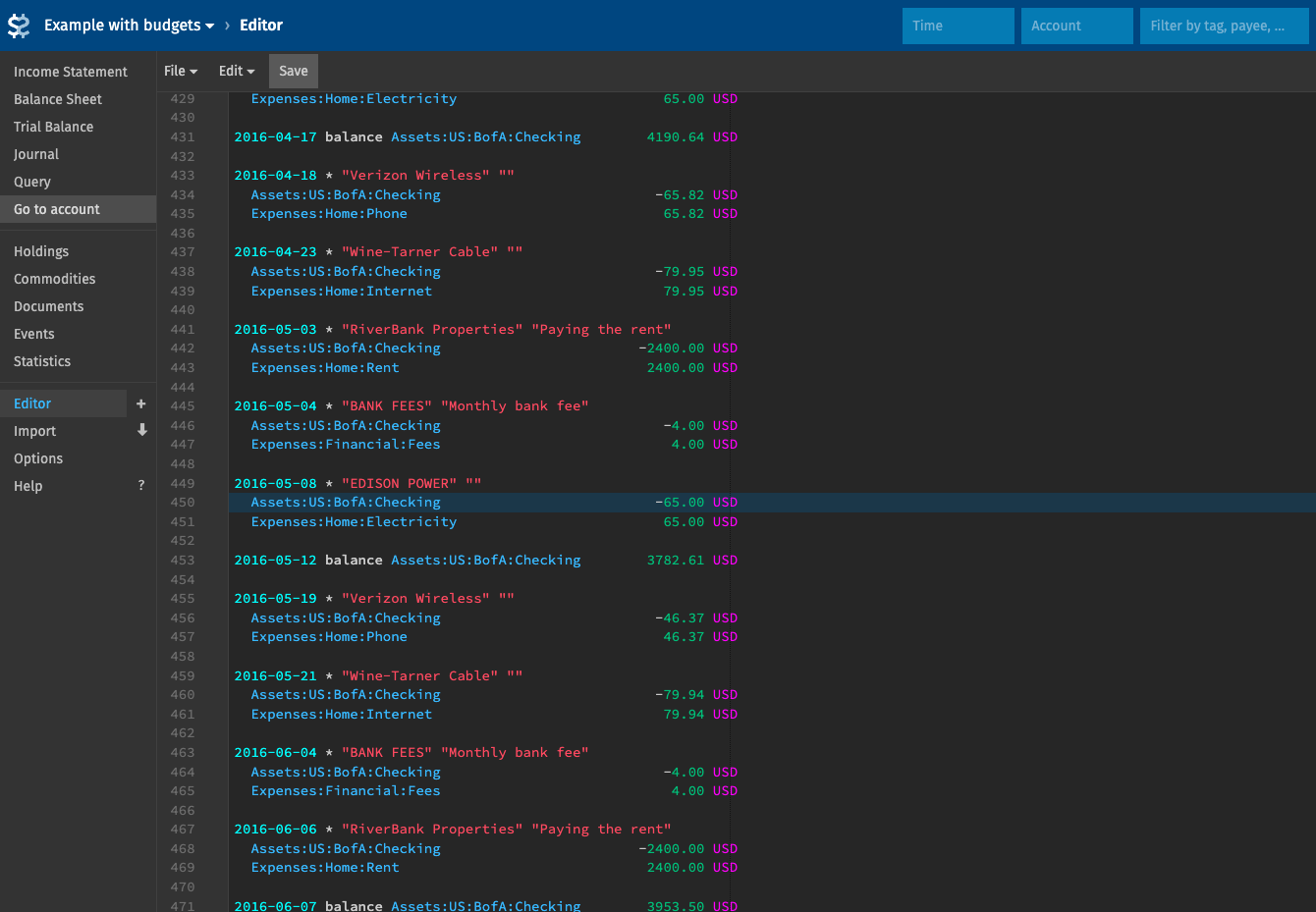Click the Editor breadcrumb title
Viewport: 1316px width, 912px height.
click(x=261, y=26)
